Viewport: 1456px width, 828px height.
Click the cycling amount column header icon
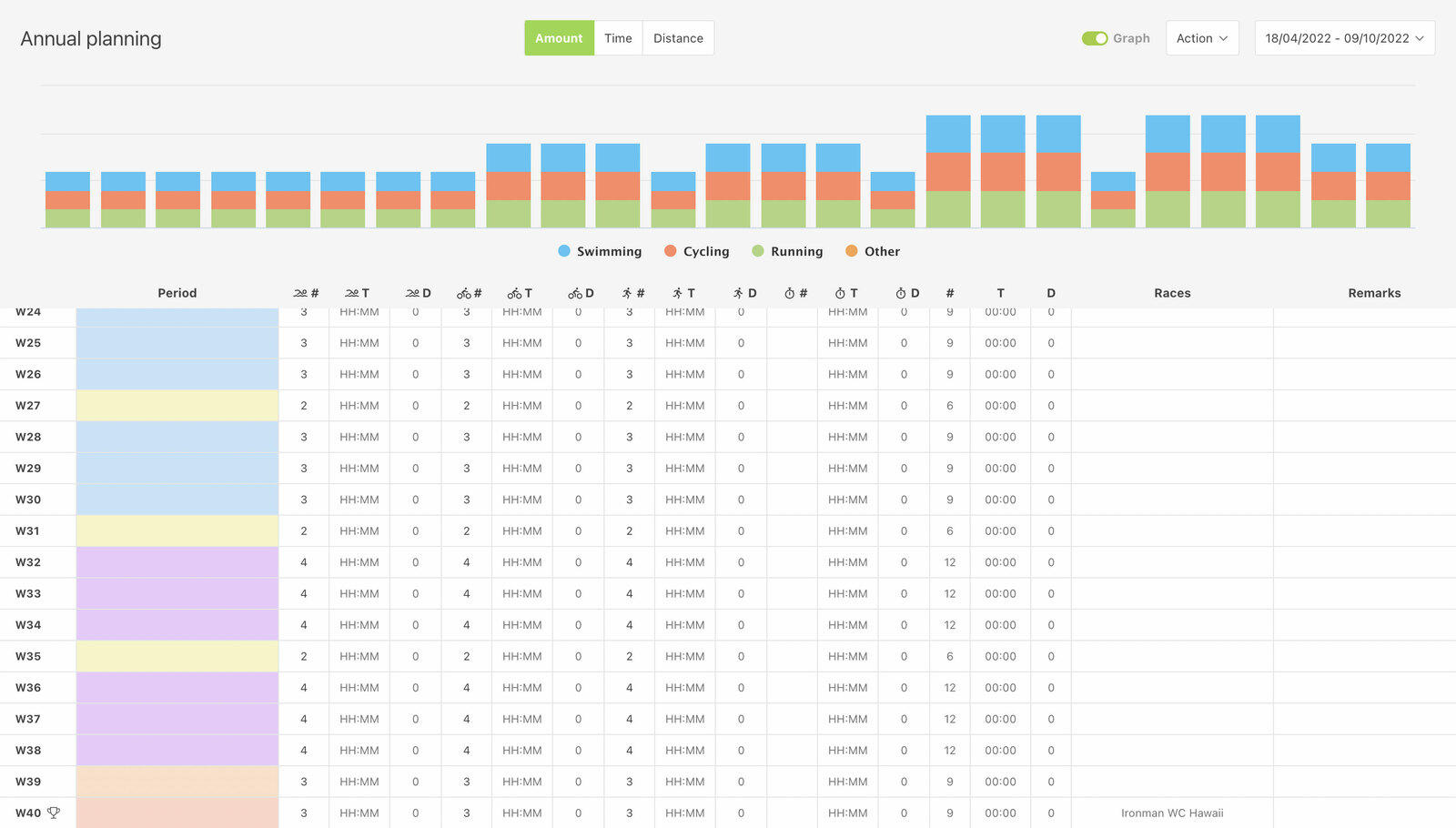464,293
